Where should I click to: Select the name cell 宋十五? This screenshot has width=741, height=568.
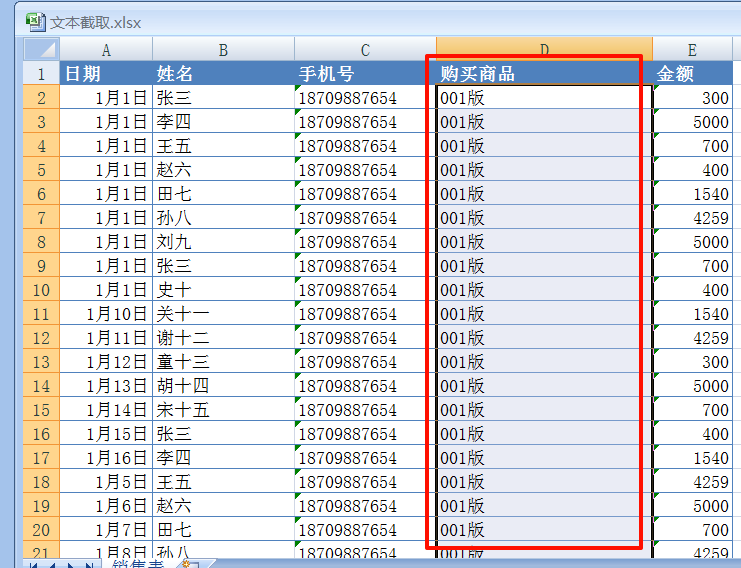[223, 409]
